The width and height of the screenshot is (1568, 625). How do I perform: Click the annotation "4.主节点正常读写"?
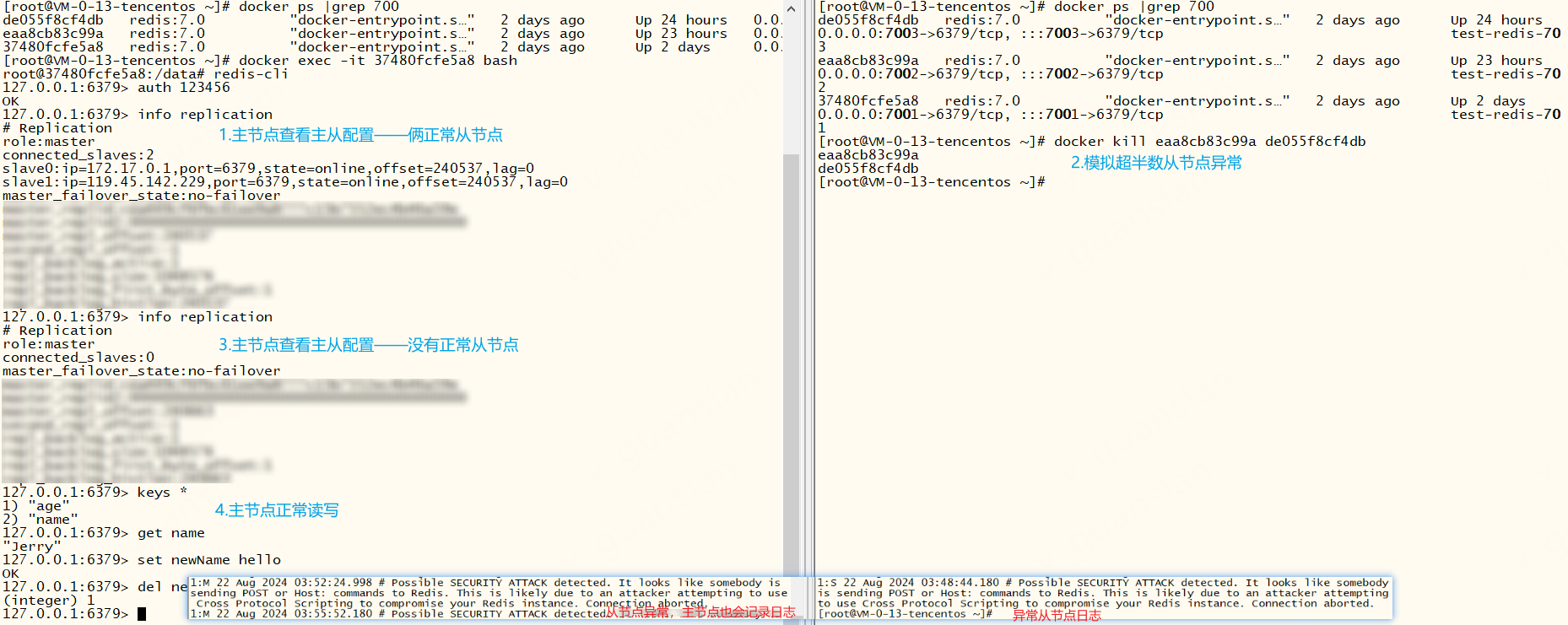(277, 510)
